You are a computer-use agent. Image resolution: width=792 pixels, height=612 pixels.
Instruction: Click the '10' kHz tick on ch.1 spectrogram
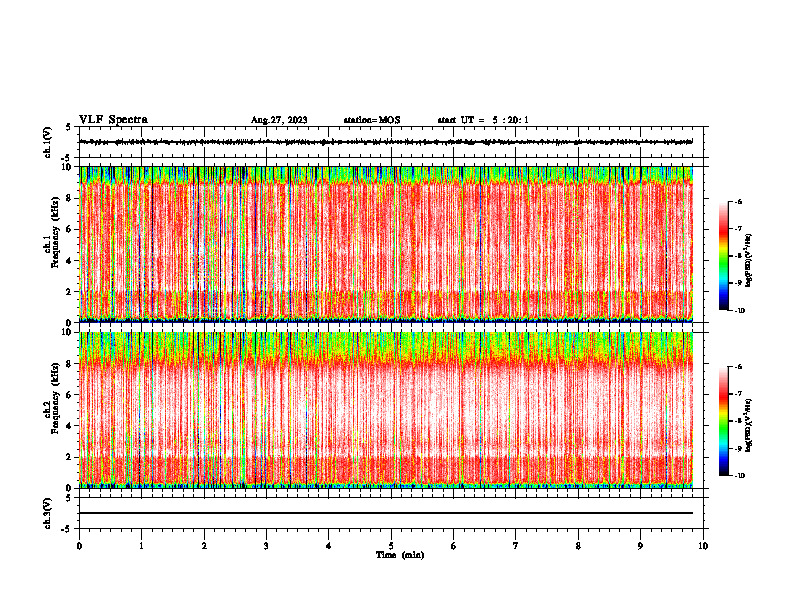[x=67, y=167]
